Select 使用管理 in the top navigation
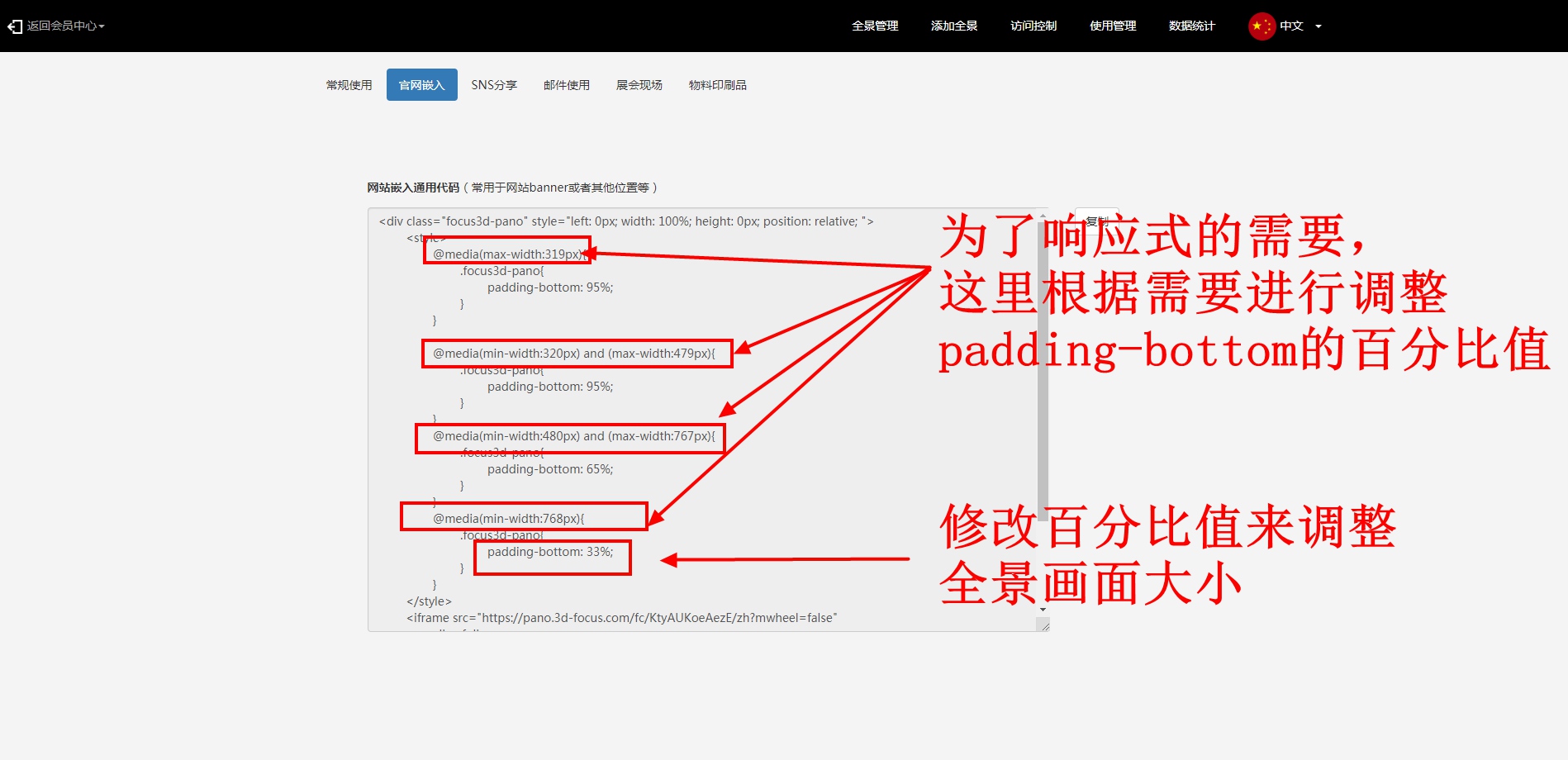The height and width of the screenshot is (760, 1568). tap(1113, 26)
